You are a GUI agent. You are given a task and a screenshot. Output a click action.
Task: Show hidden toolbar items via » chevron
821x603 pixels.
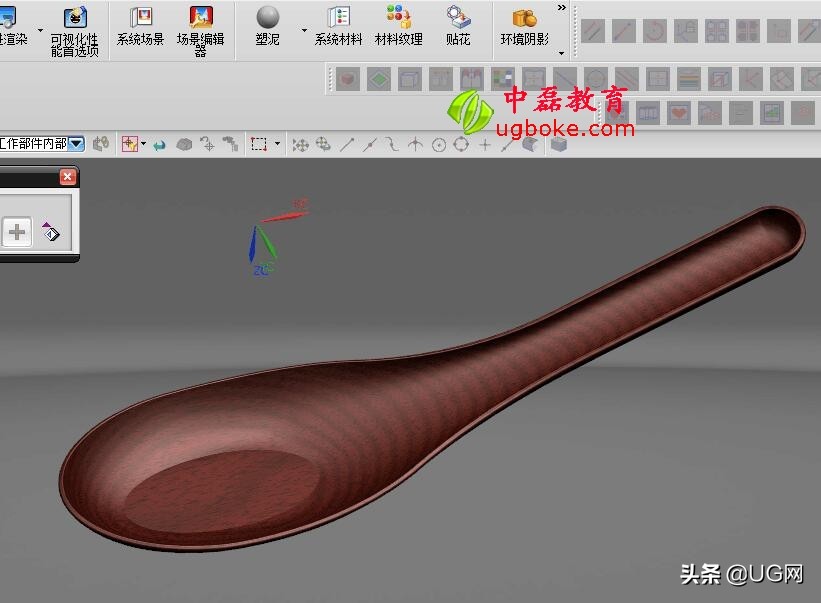tap(561, 8)
